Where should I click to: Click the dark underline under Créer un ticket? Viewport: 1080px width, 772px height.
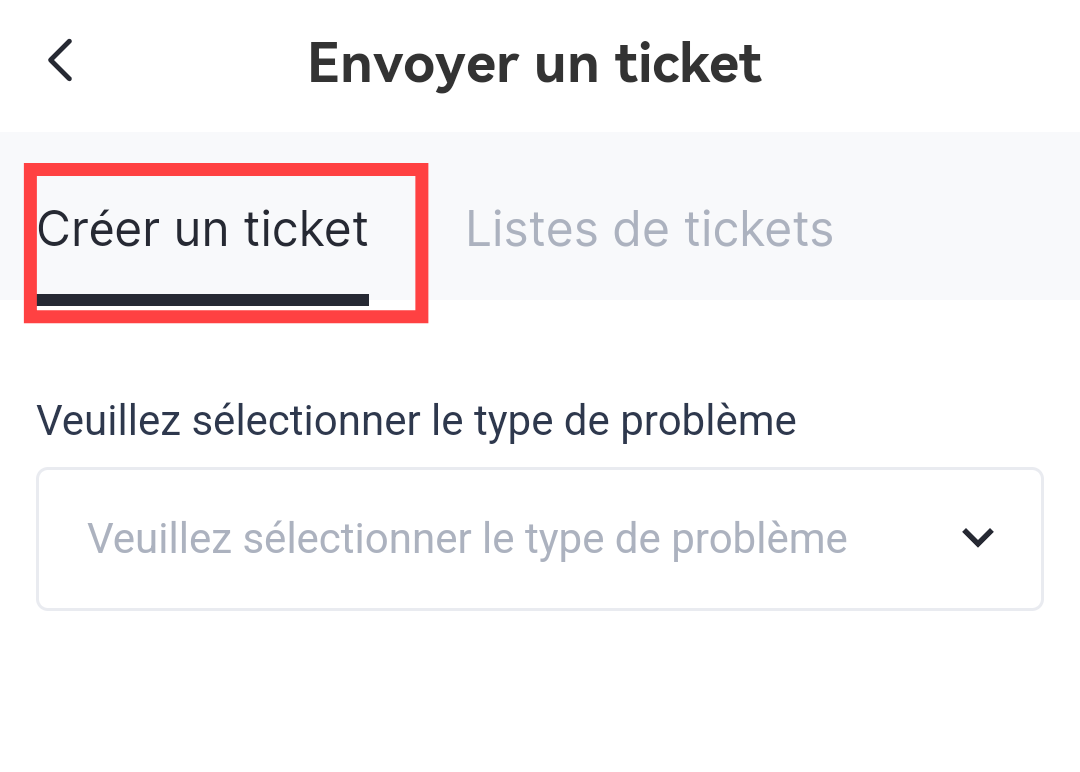[x=203, y=299]
